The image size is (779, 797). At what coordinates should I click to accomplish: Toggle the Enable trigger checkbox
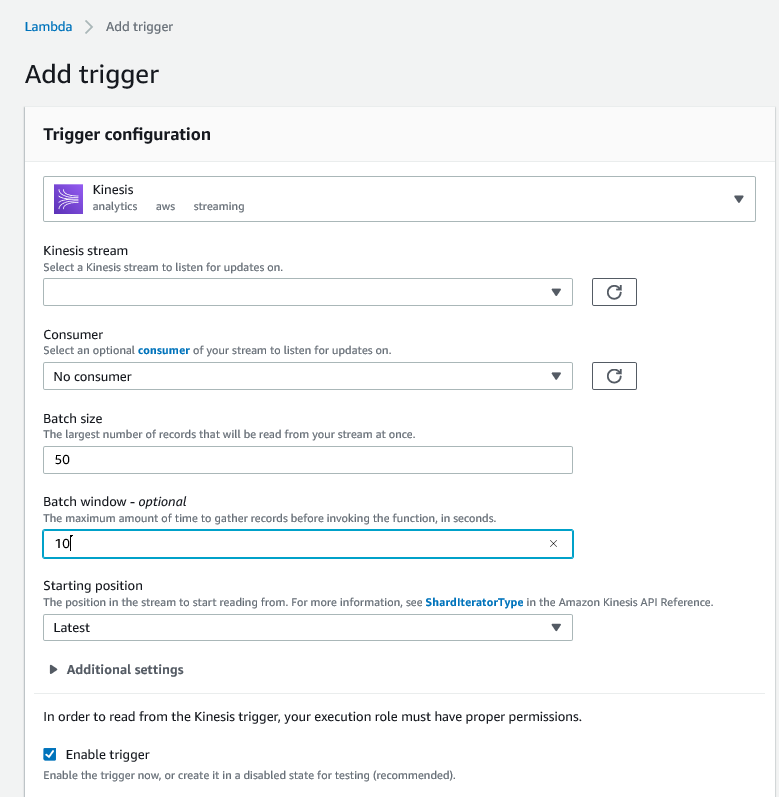[50, 754]
